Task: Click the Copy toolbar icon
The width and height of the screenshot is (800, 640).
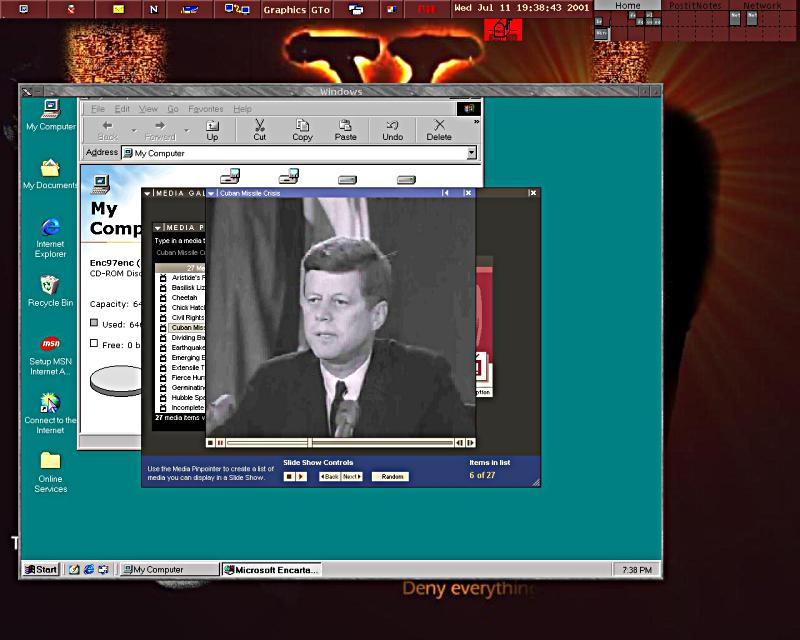Action: [x=302, y=130]
